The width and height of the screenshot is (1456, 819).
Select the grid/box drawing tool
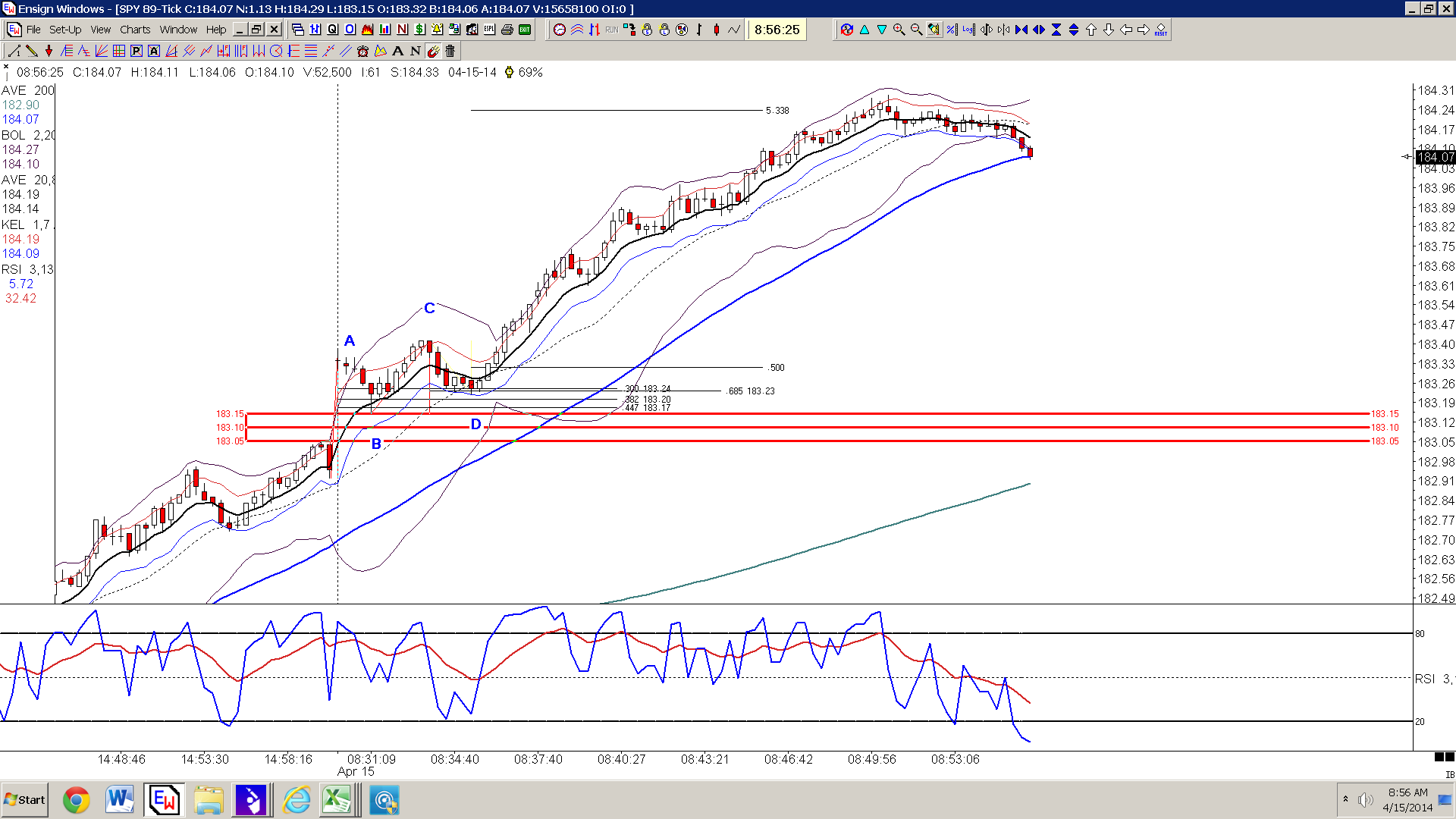(119, 51)
